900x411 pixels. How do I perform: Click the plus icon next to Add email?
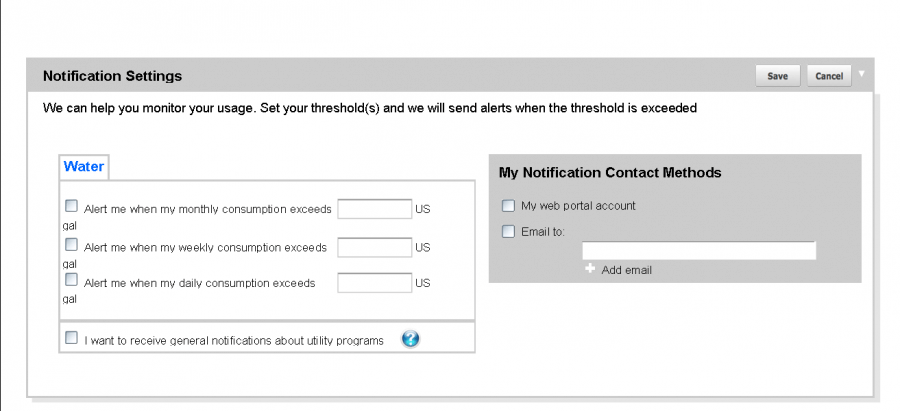pyautogui.click(x=589, y=269)
